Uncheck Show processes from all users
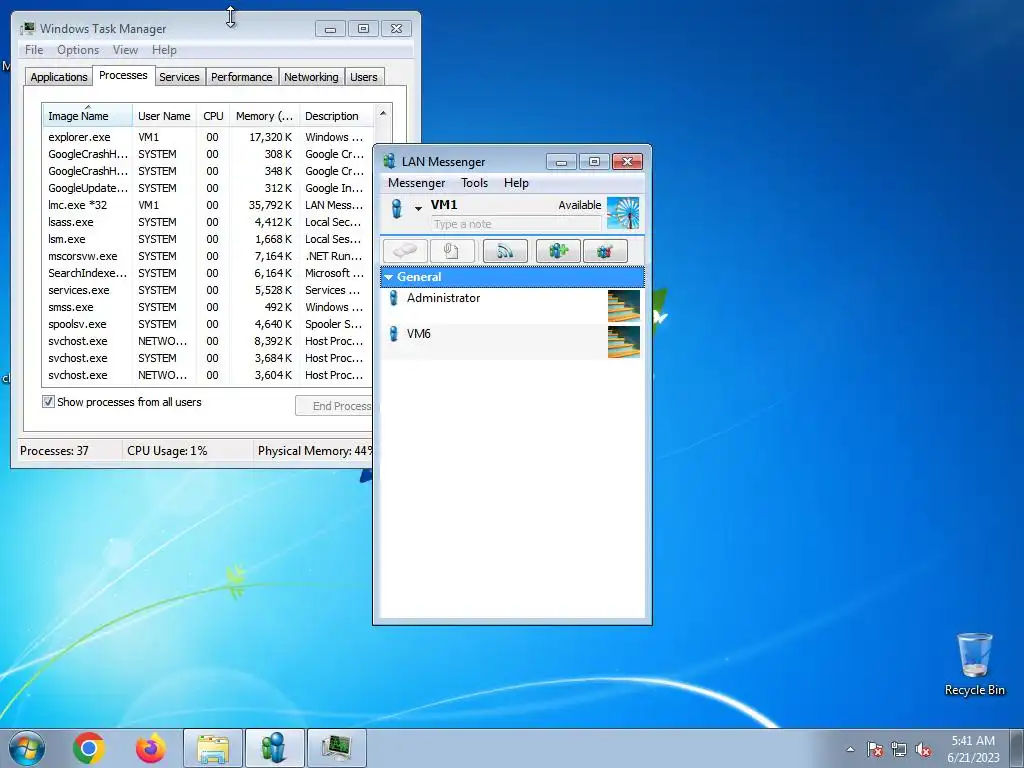 (x=48, y=402)
